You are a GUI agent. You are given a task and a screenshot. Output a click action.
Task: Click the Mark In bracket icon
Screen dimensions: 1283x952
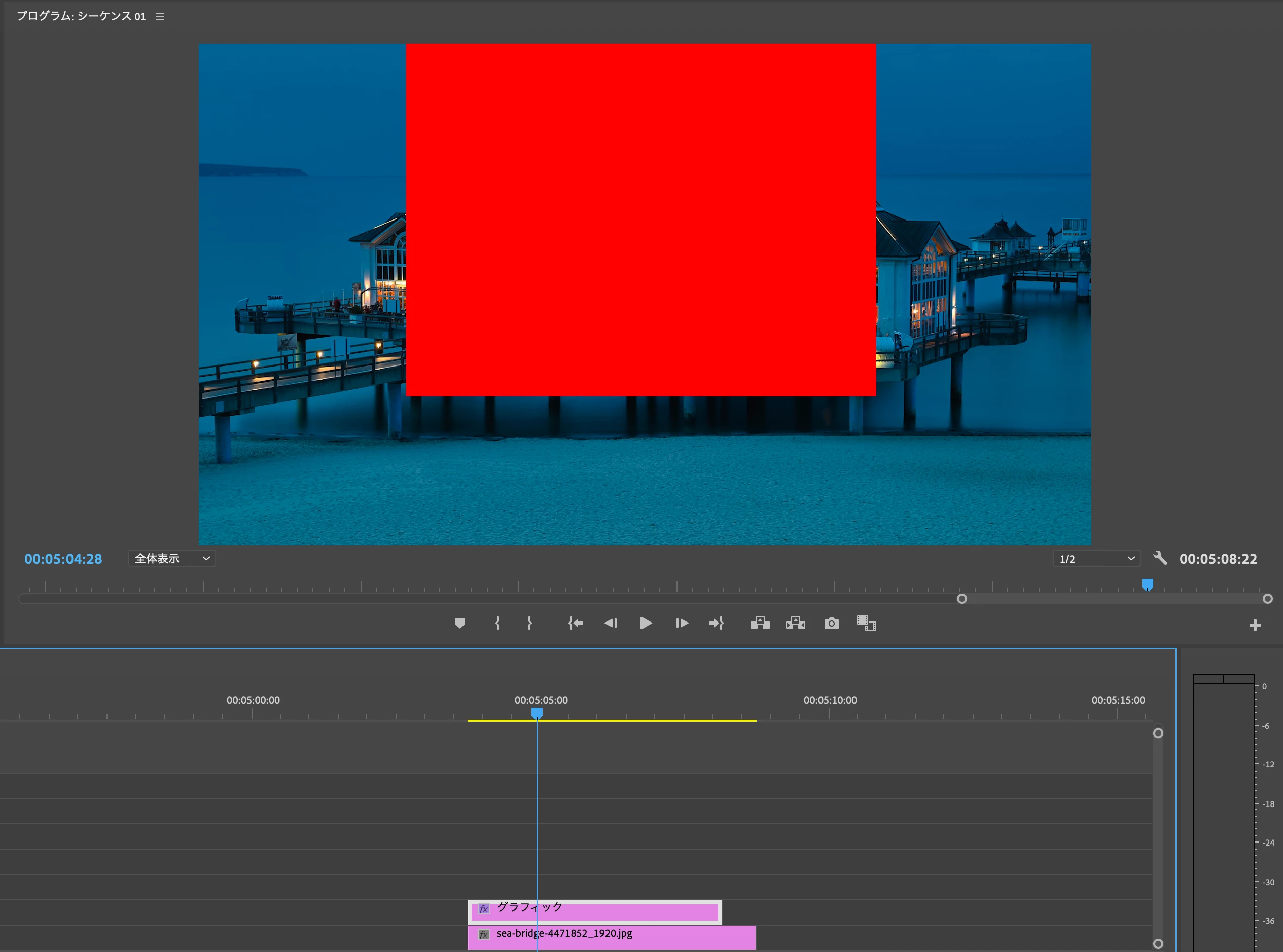[x=497, y=623]
